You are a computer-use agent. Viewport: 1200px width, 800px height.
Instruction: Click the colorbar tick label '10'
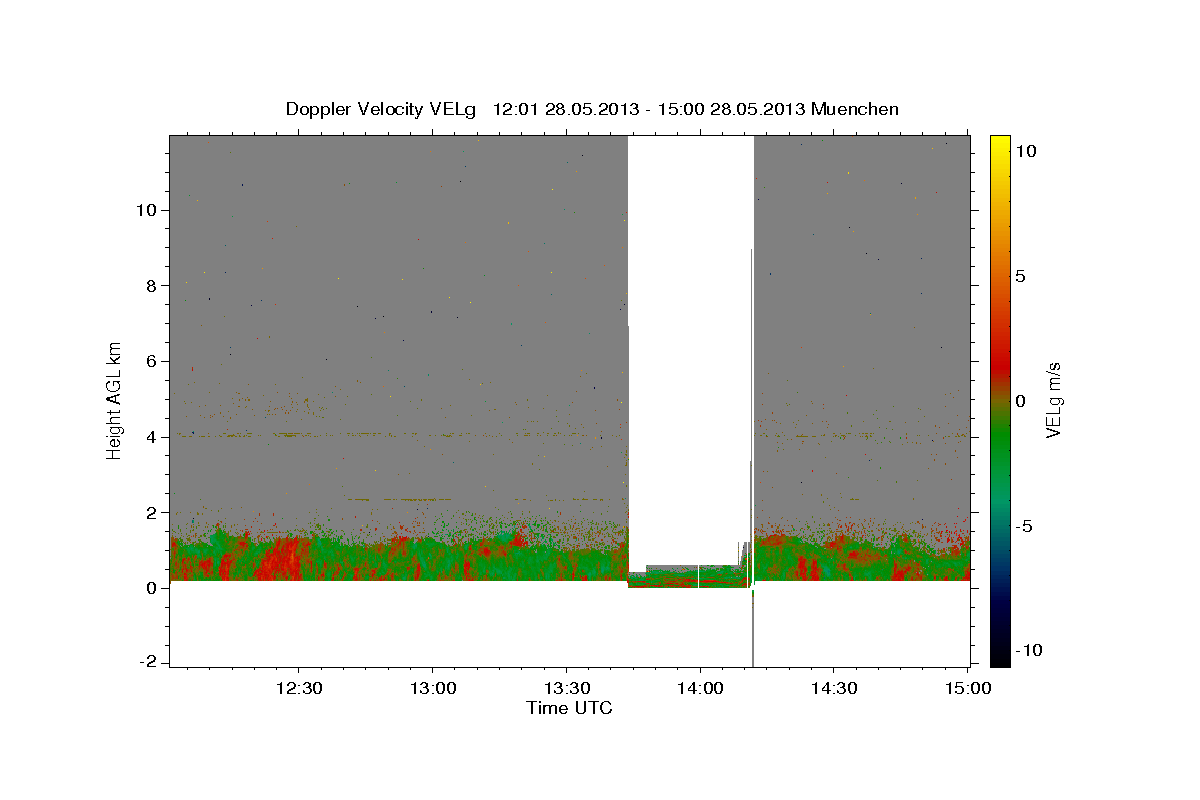[1025, 150]
